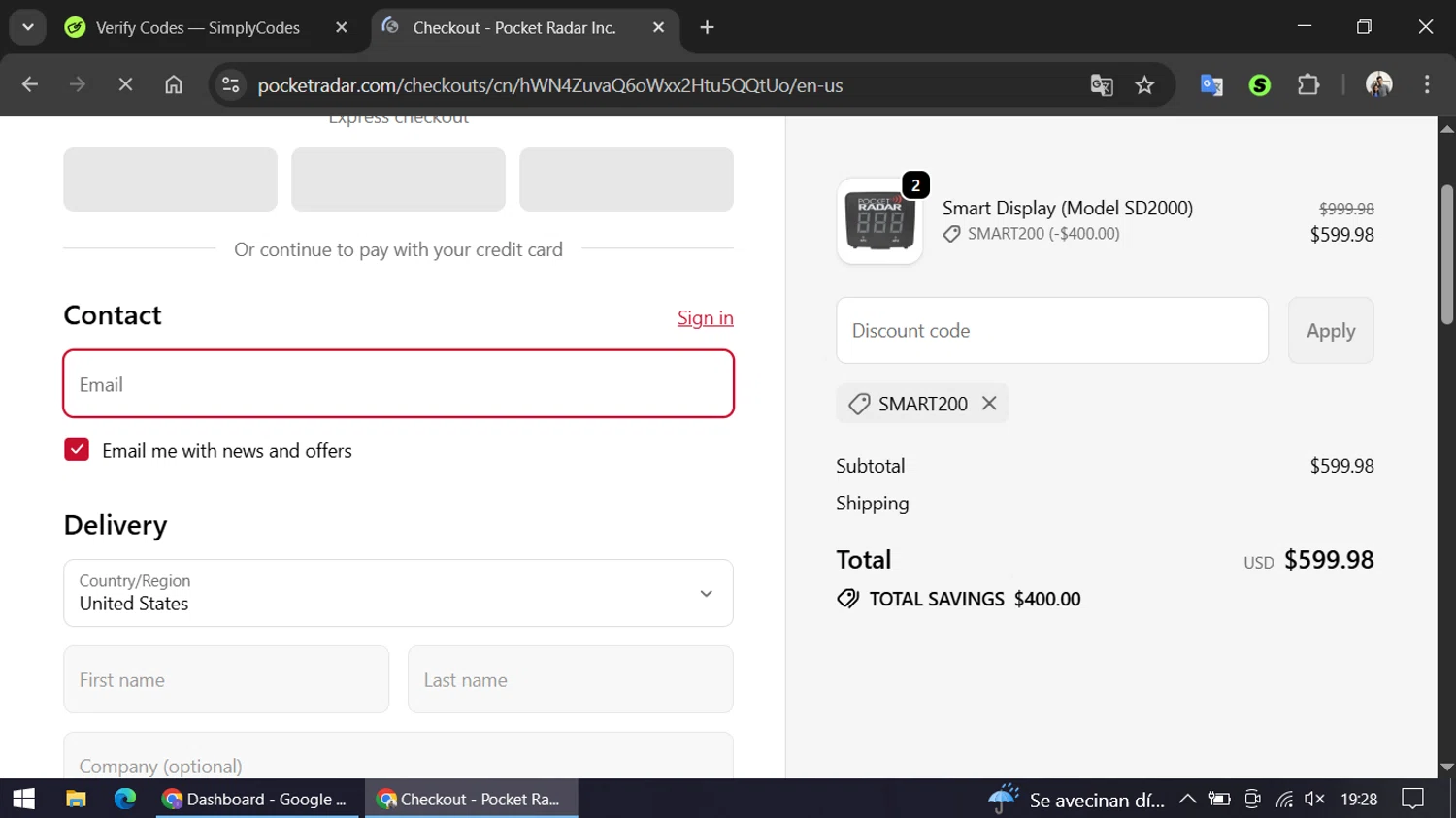View site information for pocketradar.com
The height and width of the screenshot is (818, 1456).
click(231, 85)
